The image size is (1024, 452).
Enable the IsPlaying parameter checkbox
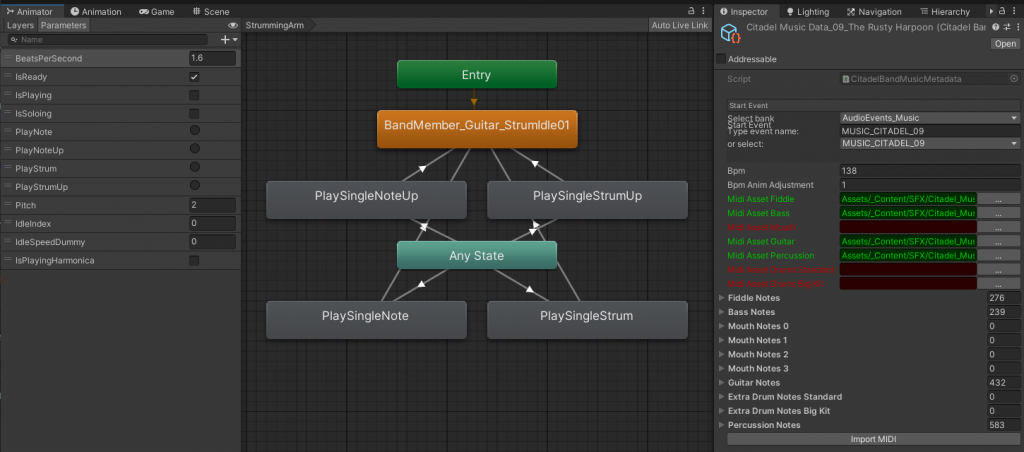point(194,95)
